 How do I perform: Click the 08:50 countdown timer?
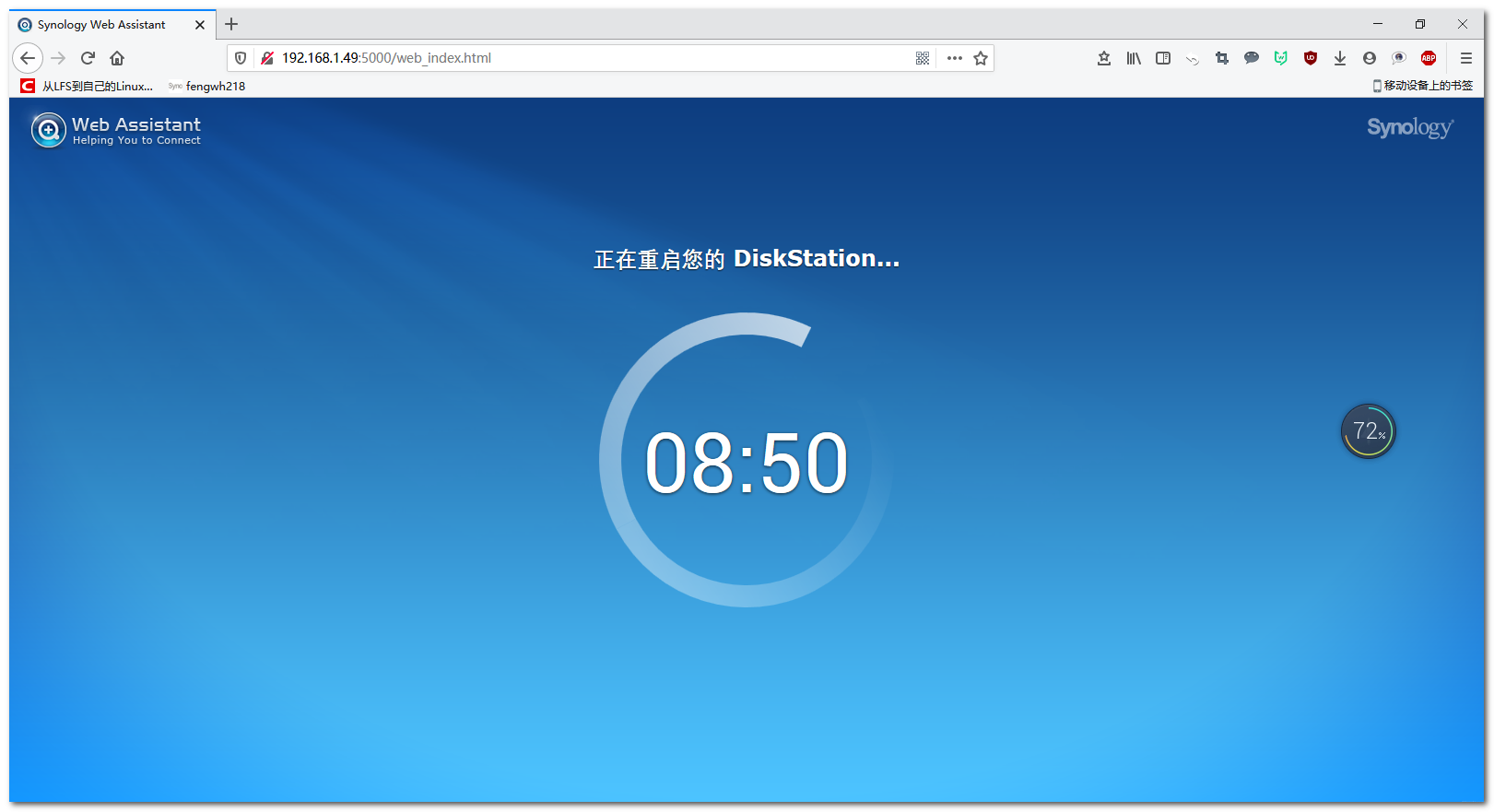click(747, 463)
